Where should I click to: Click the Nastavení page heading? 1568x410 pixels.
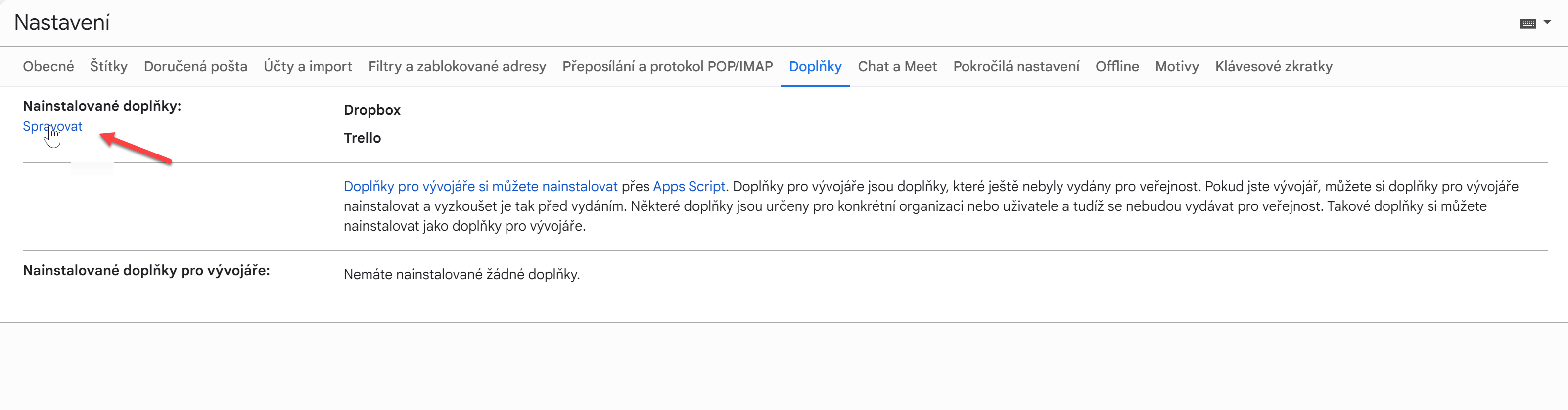(x=62, y=23)
